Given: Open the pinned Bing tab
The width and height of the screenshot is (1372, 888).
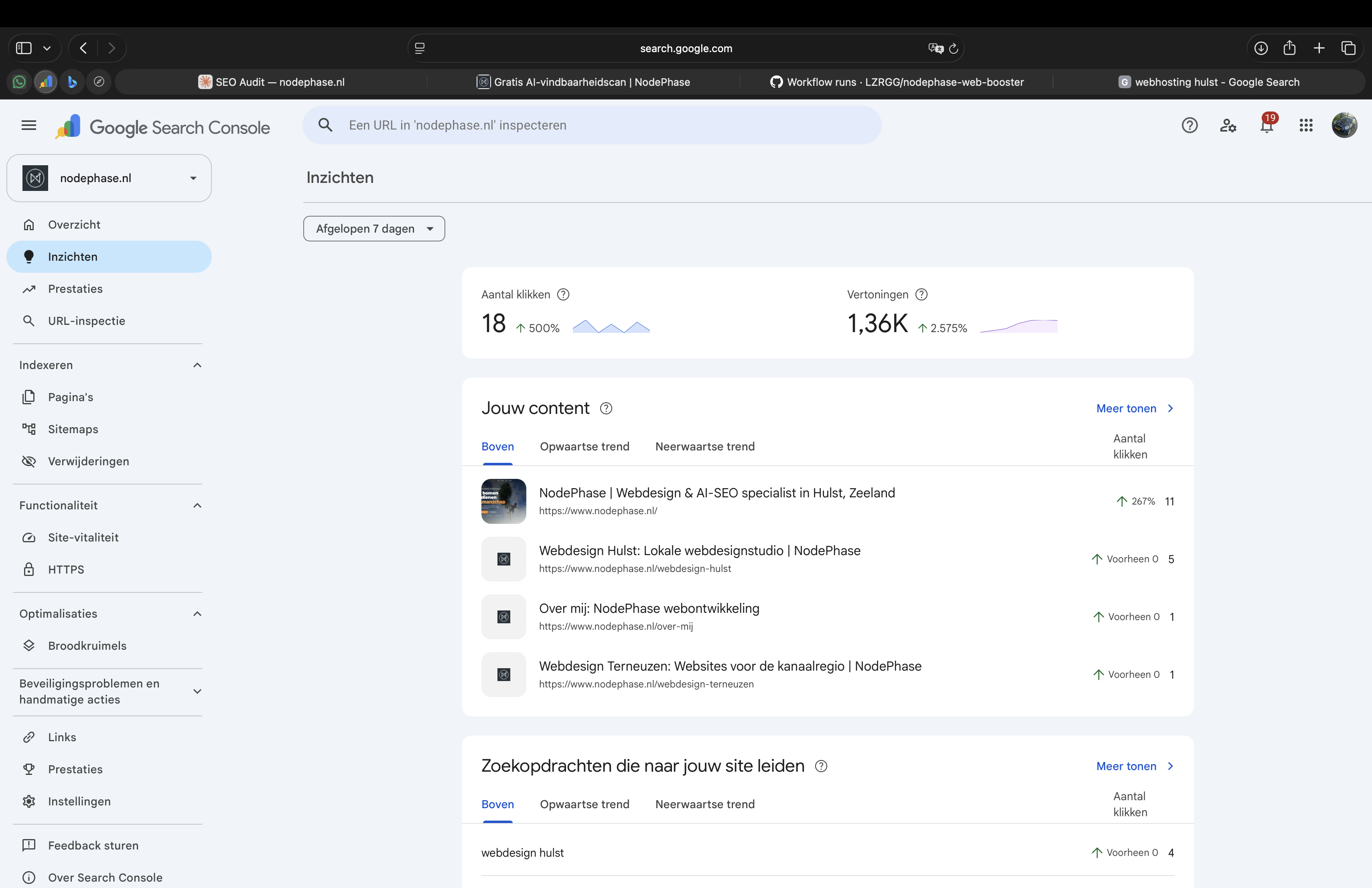Looking at the screenshot, I should [x=72, y=82].
